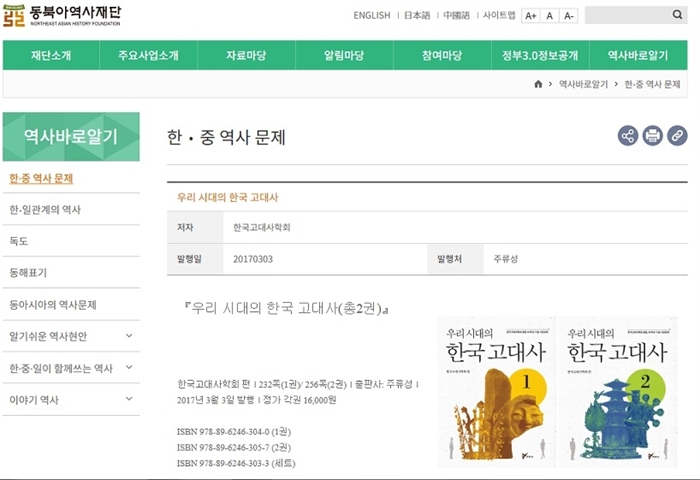Expand 알기쉬운 역사현안 submenu

click(129, 336)
